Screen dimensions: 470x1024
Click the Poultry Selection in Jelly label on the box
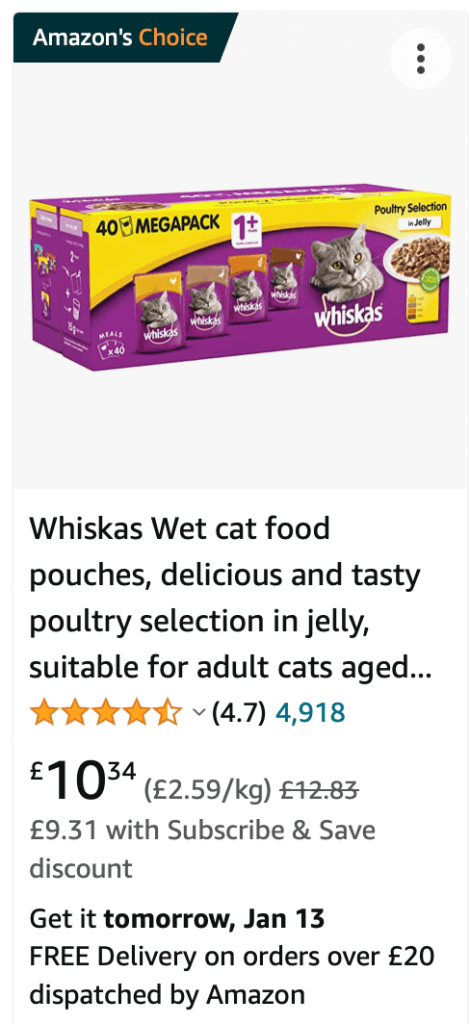pos(411,215)
